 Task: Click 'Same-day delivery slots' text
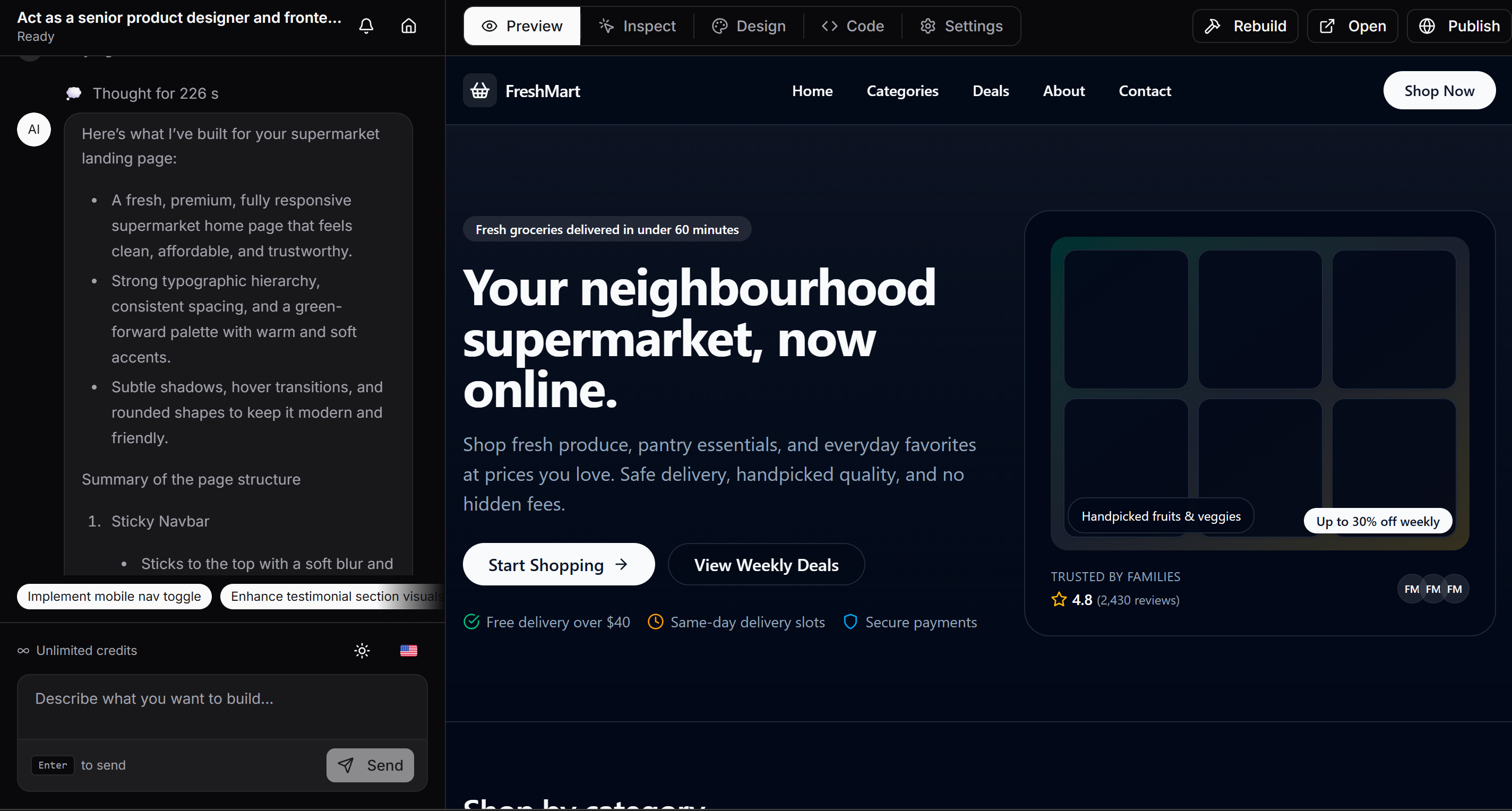pos(748,622)
